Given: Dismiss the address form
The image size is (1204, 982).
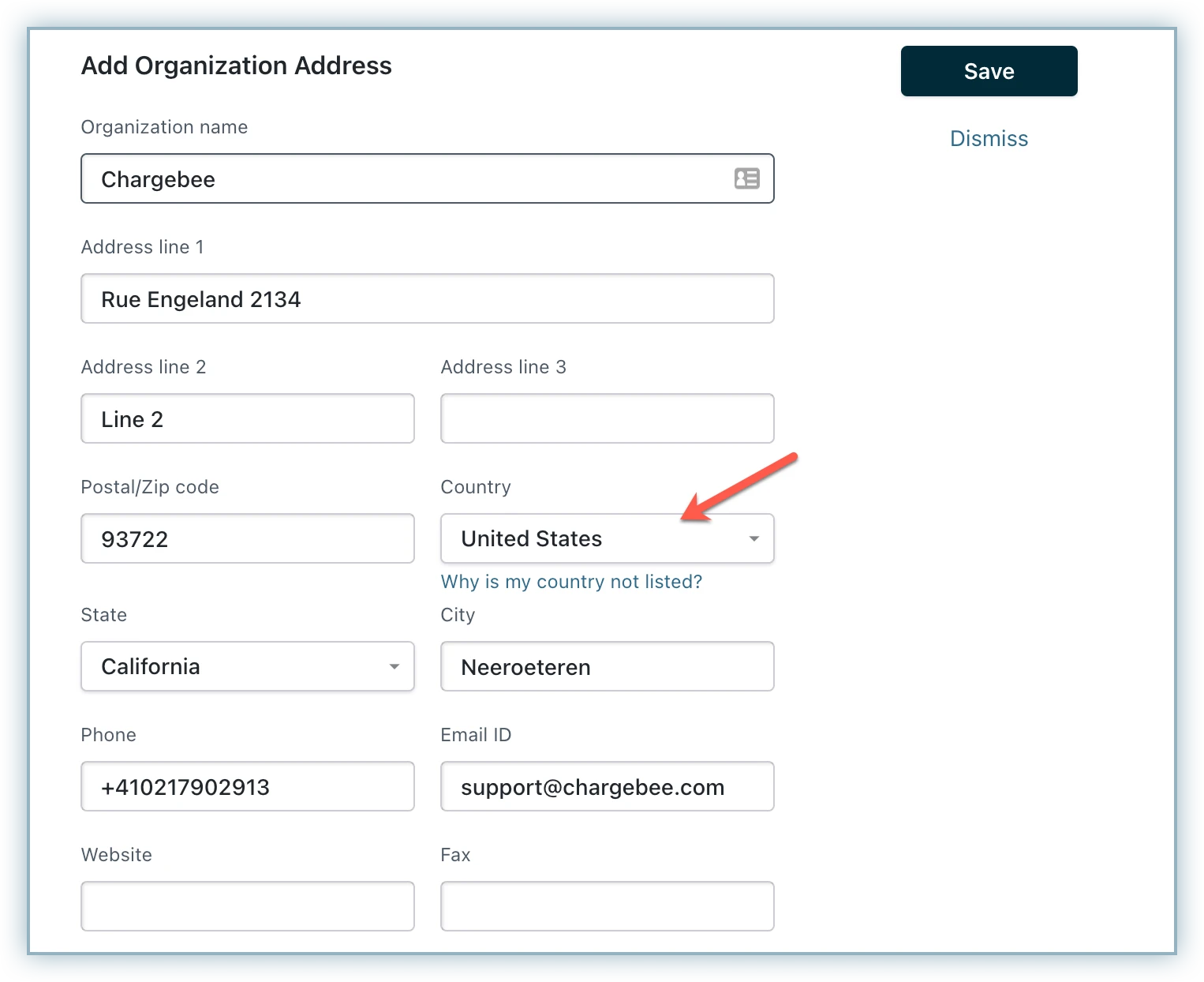Looking at the screenshot, I should pos(989,139).
